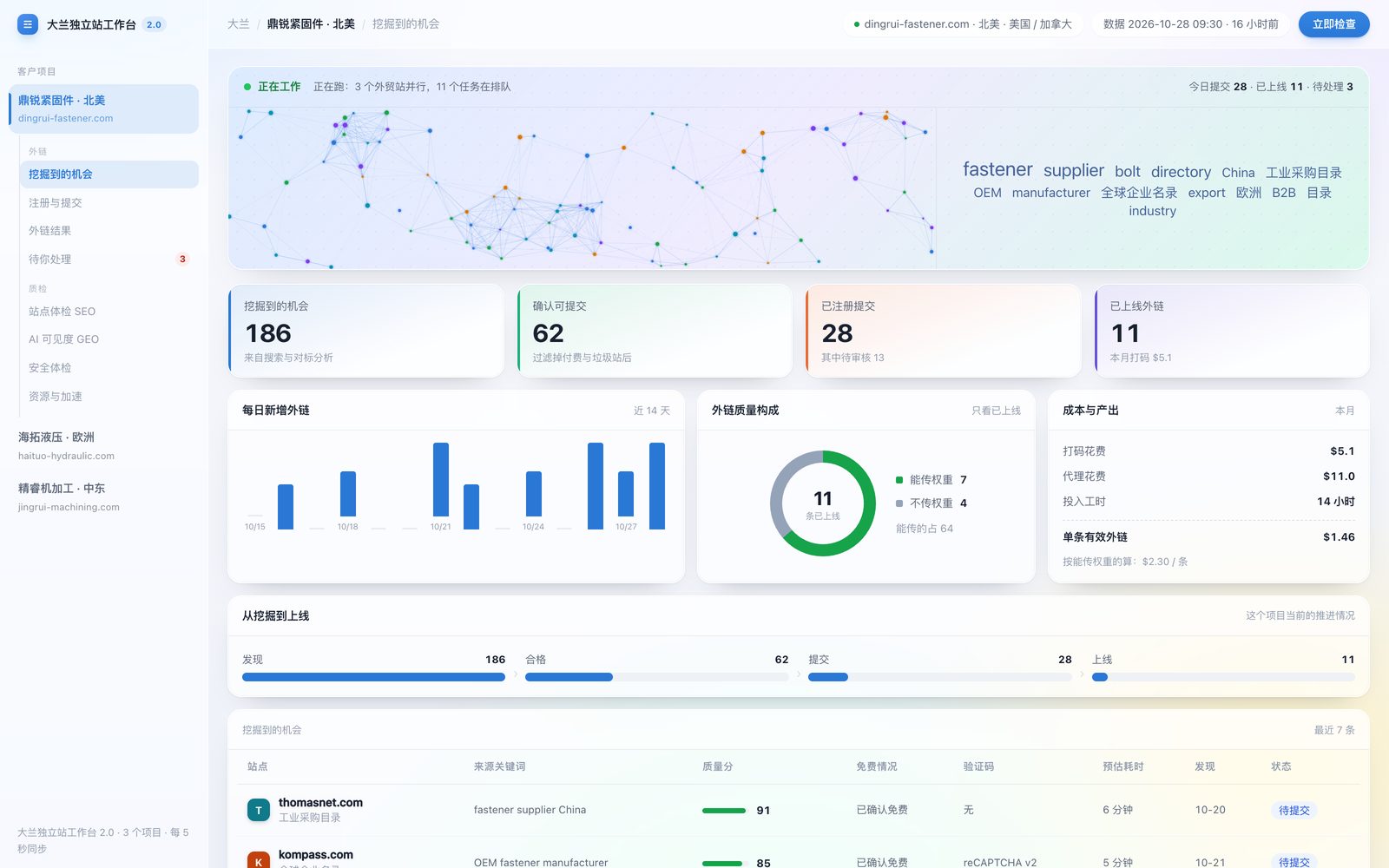Click the 本月 period label in 成本与产出
Viewport: 1389px width, 868px height.
[x=1345, y=411]
